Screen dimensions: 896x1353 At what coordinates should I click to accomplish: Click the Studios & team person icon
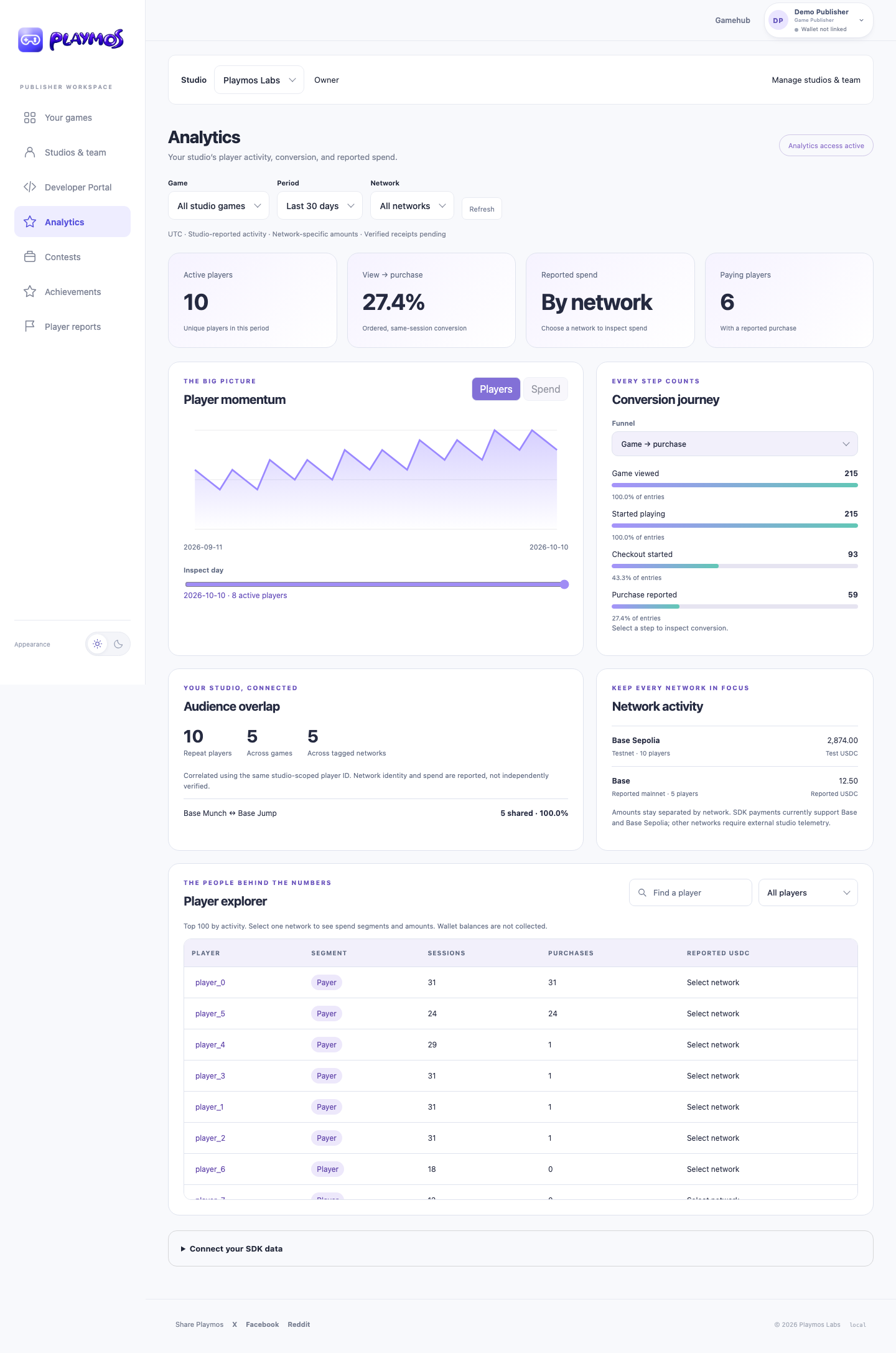point(30,152)
